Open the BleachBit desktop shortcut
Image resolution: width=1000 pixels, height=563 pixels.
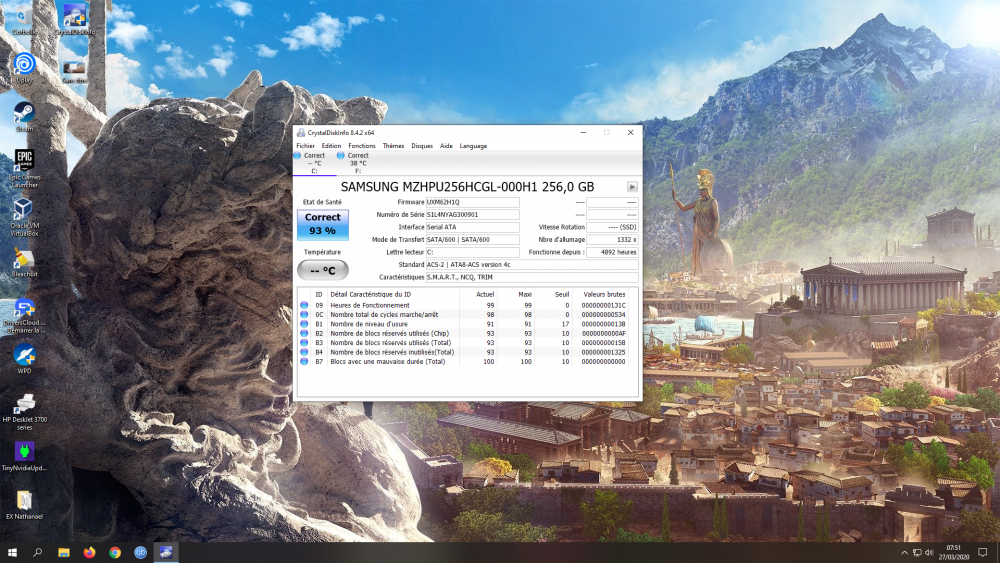pos(24,263)
